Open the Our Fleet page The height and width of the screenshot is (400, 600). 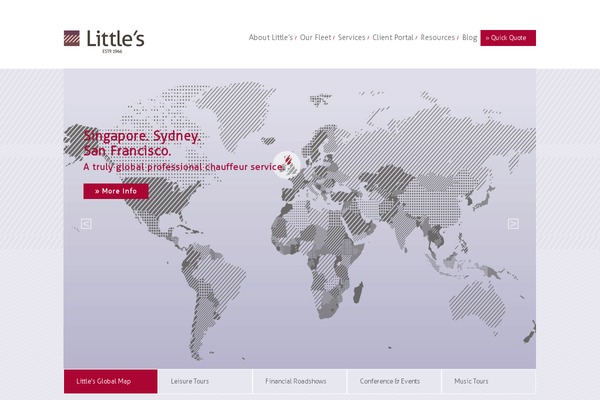click(315, 38)
